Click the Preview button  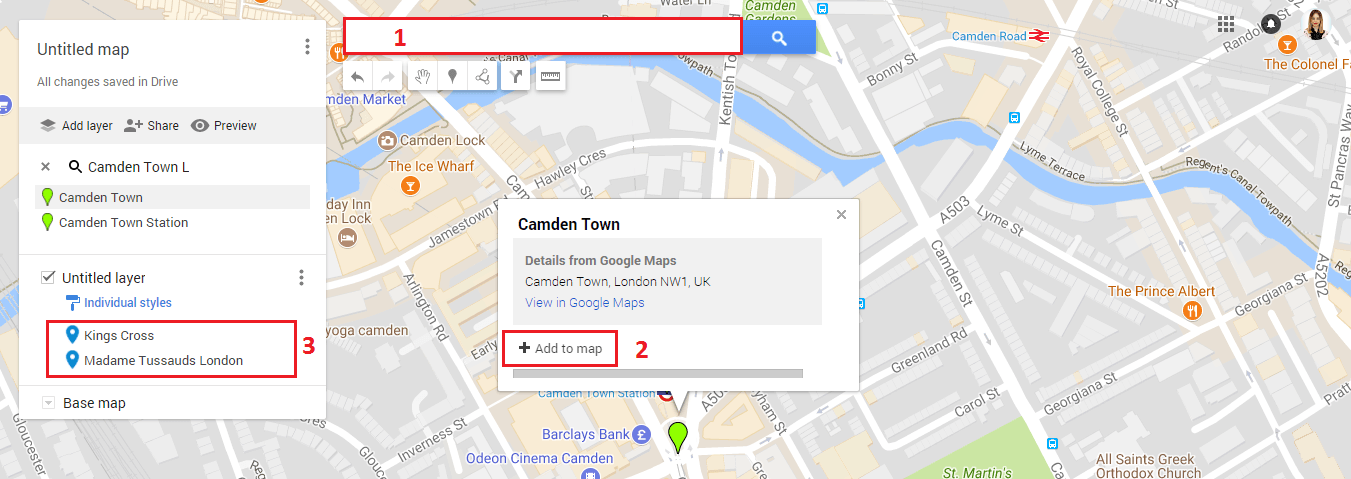pos(224,126)
